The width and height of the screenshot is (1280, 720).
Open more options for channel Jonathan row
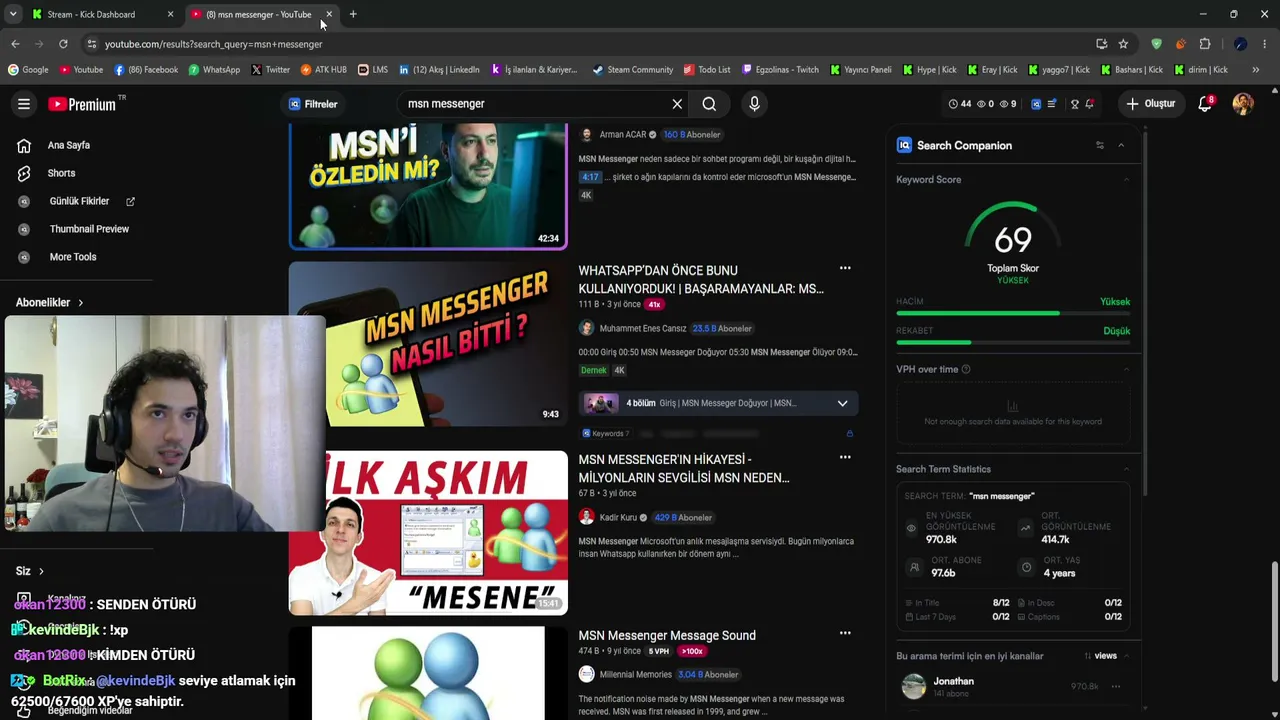click(x=1115, y=686)
